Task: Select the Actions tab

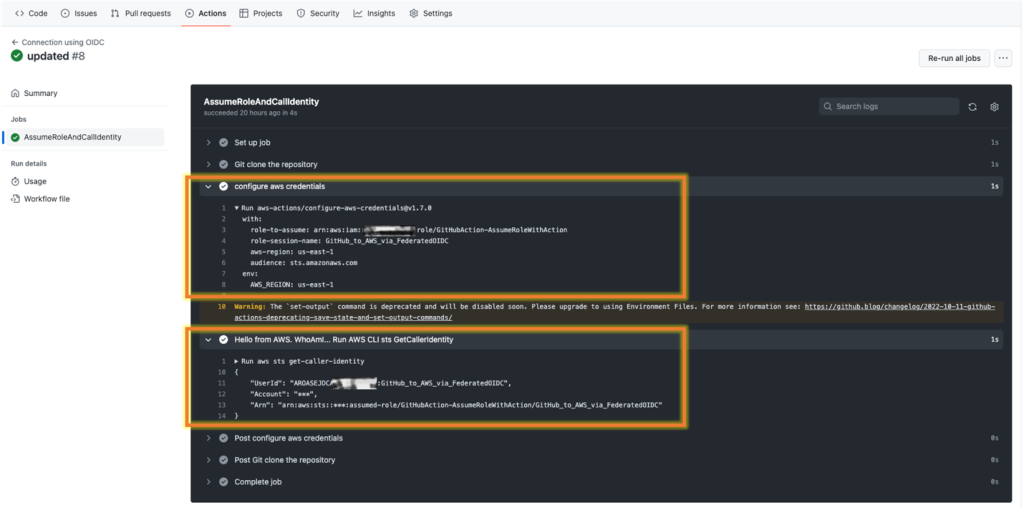Action: pos(206,13)
